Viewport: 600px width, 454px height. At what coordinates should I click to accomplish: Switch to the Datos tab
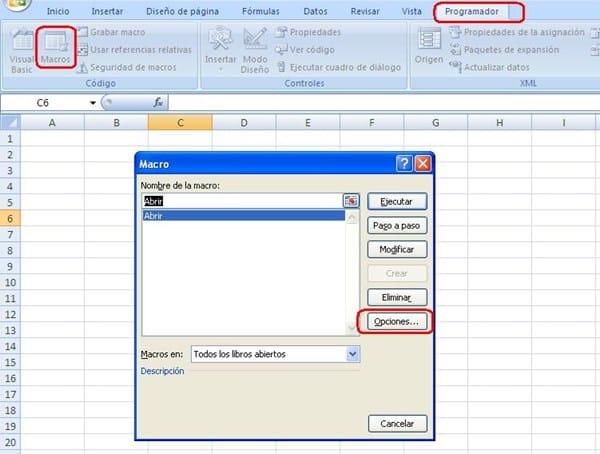(x=315, y=11)
